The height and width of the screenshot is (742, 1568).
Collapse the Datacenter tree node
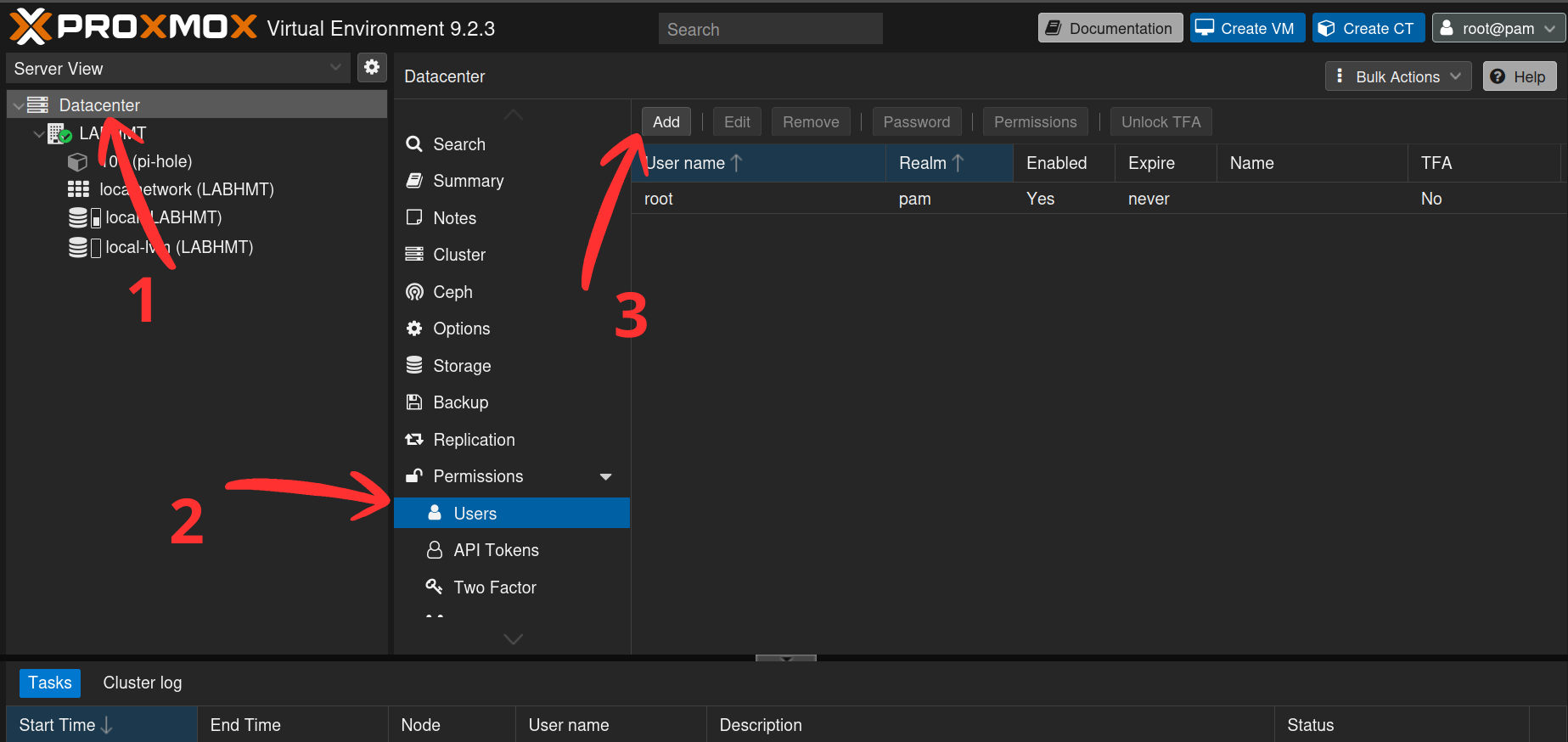[19, 105]
